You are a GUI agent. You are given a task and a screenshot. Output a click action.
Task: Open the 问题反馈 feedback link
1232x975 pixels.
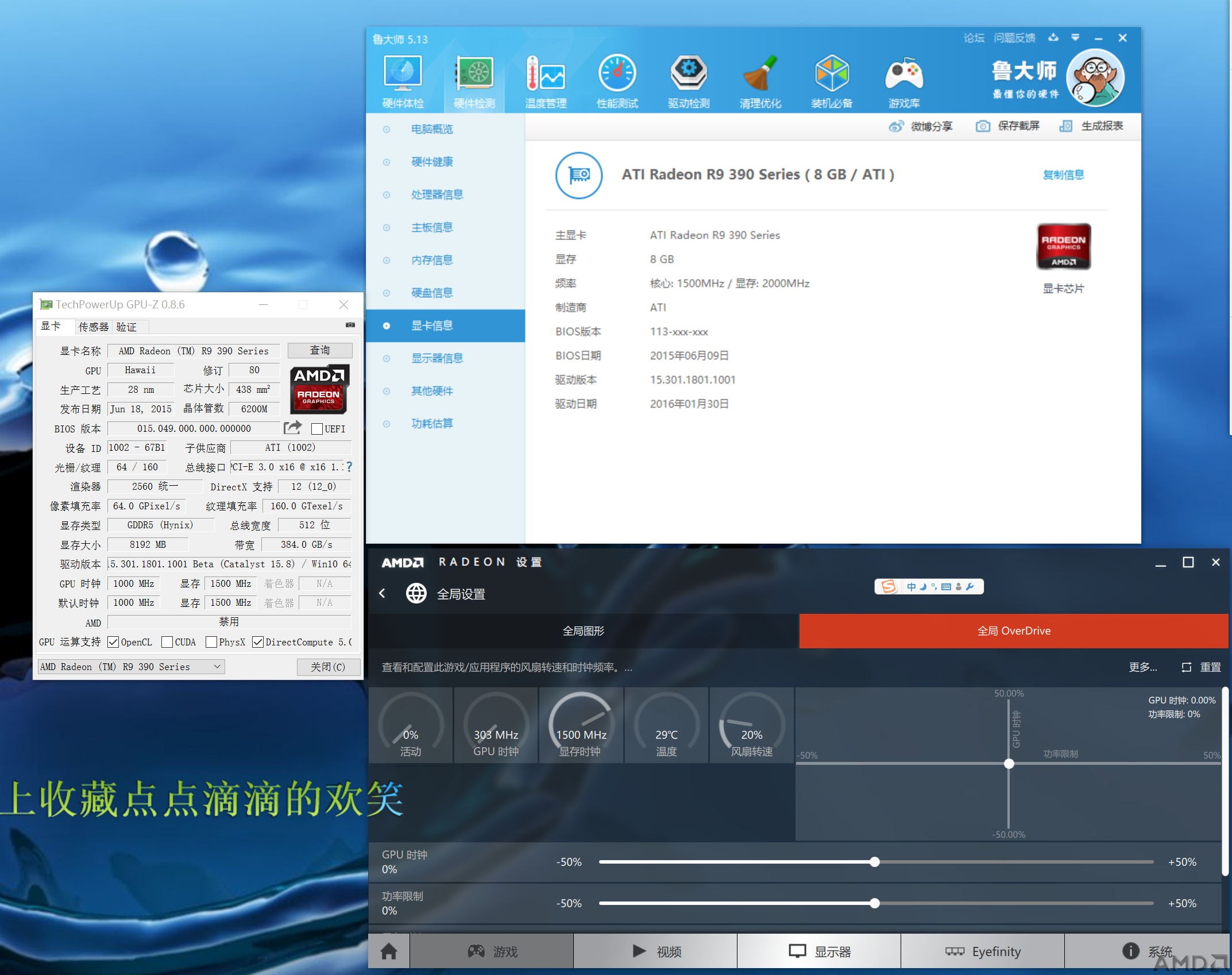point(1014,38)
